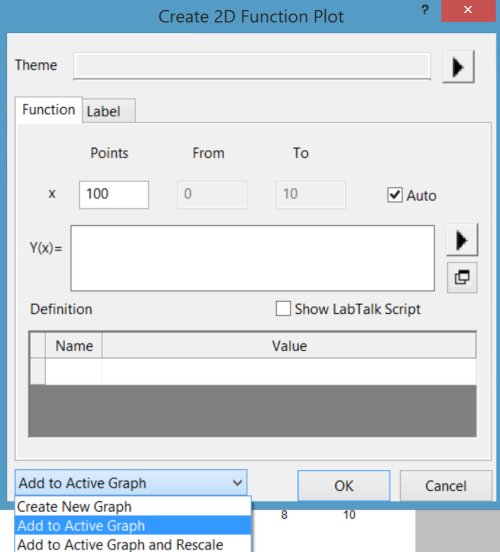The width and height of the screenshot is (500, 552).
Task: Open the expanded function editor window icon
Action: coord(462,277)
